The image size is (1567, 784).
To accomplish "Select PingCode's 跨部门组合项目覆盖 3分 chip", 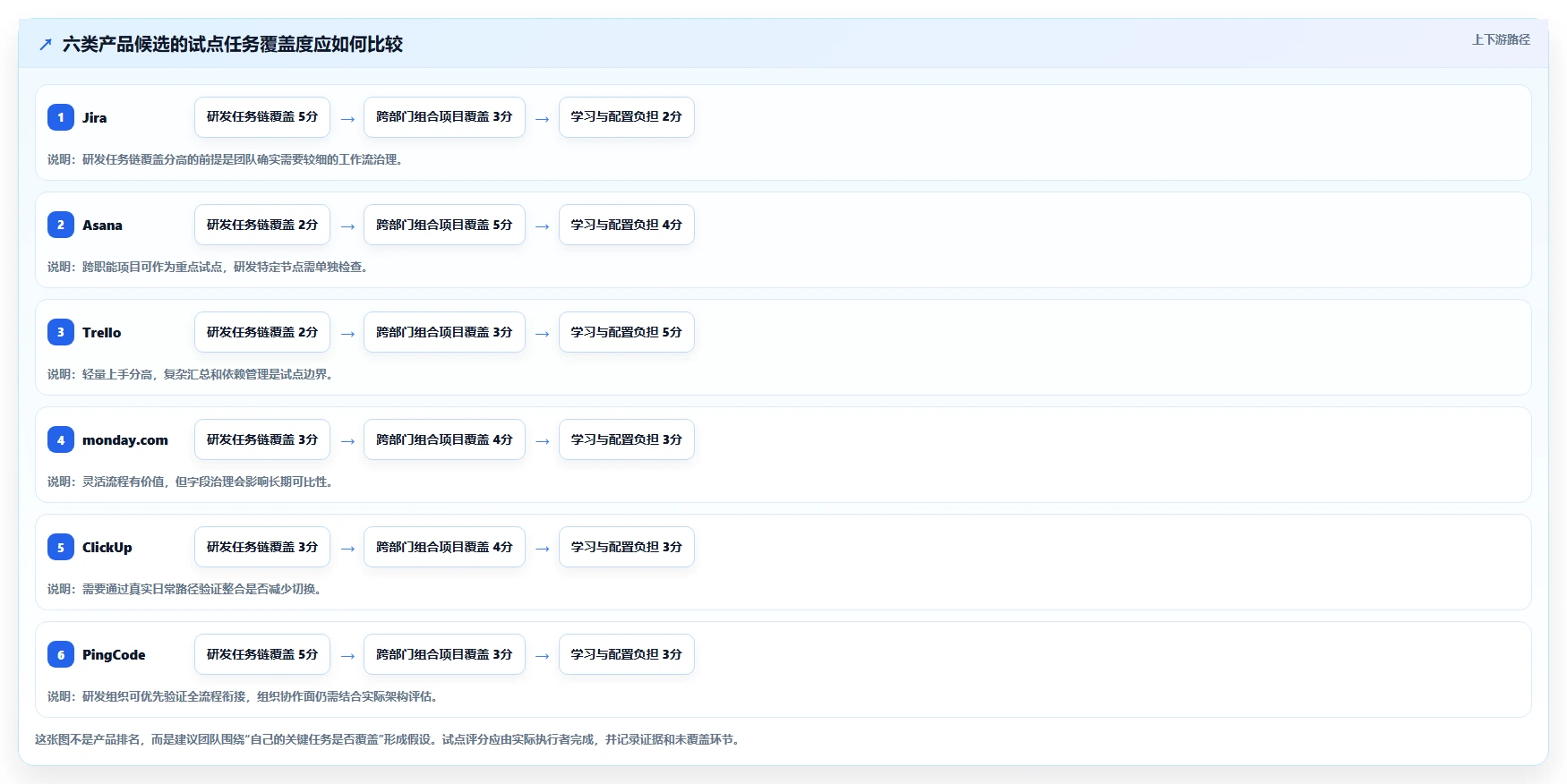I will point(444,654).
